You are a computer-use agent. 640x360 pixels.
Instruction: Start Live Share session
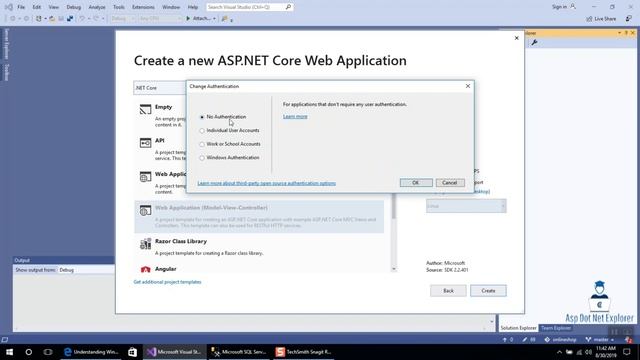601,19
